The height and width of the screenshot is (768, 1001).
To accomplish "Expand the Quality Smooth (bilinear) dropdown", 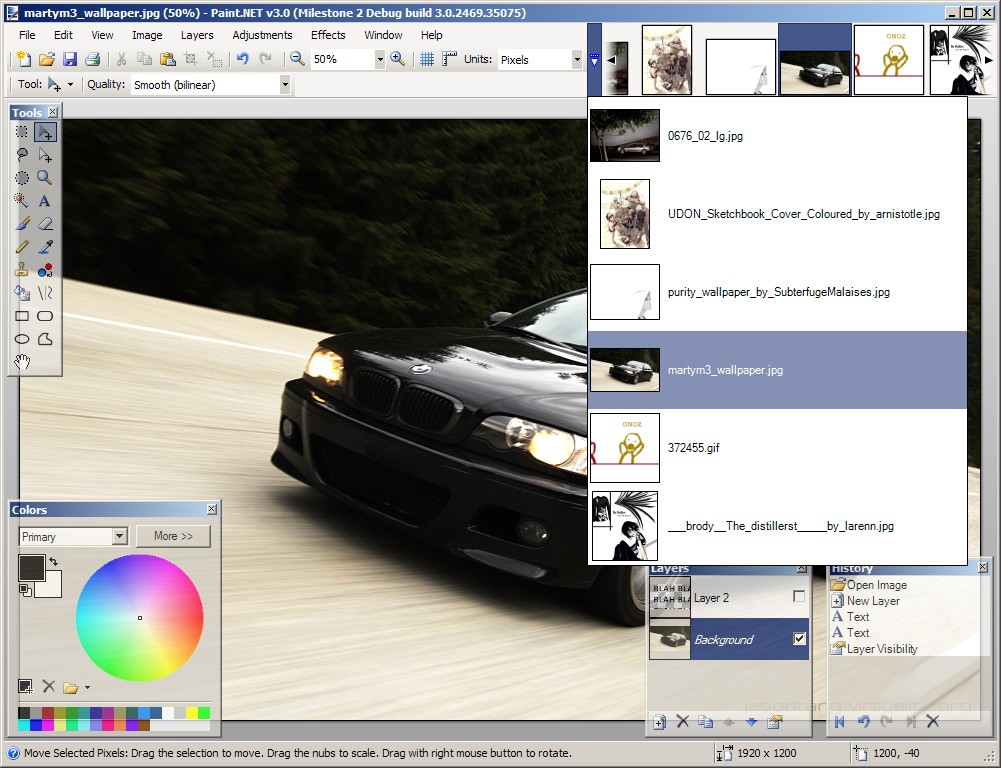I will pyautogui.click(x=285, y=85).
